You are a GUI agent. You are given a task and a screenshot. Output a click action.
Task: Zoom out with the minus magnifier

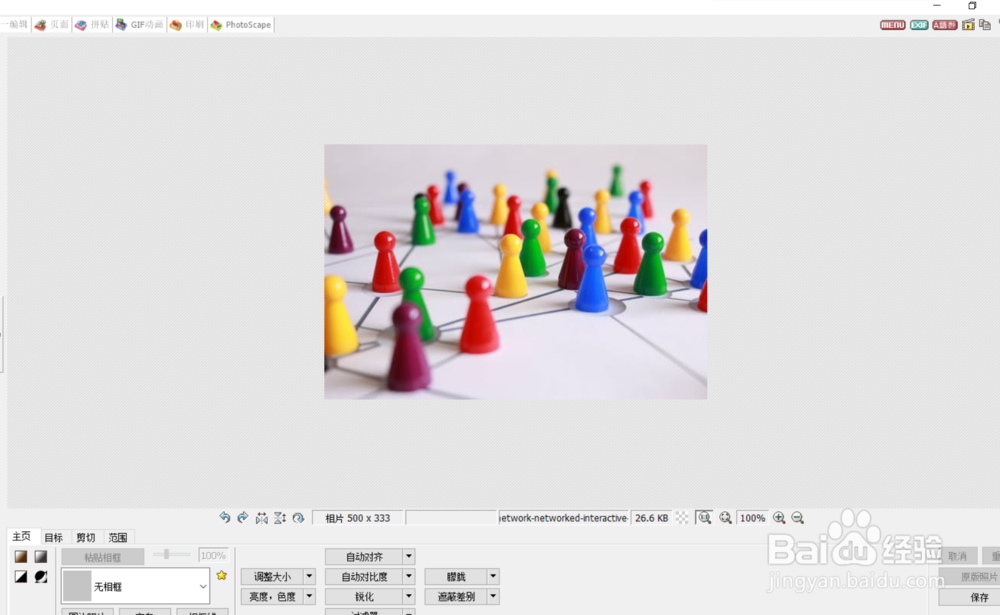click(x=798, y=518)
